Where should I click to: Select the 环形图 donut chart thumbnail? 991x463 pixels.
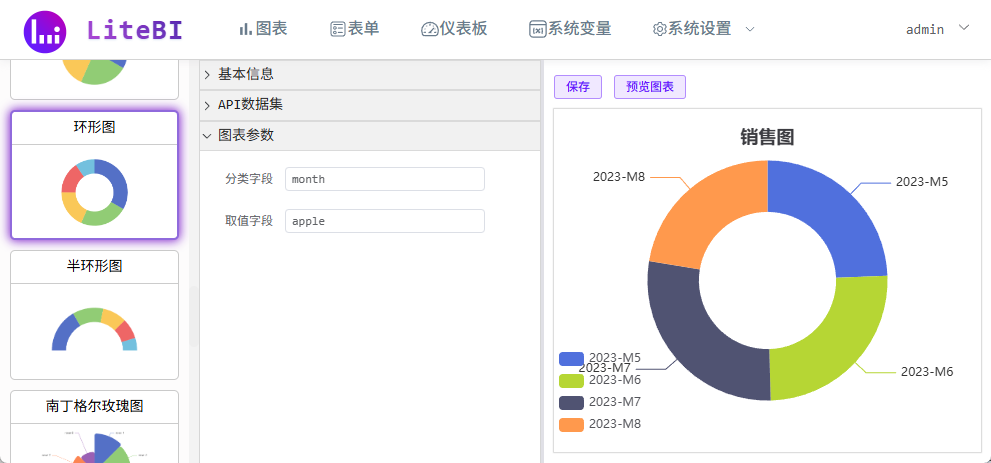(x=94, y=190)
